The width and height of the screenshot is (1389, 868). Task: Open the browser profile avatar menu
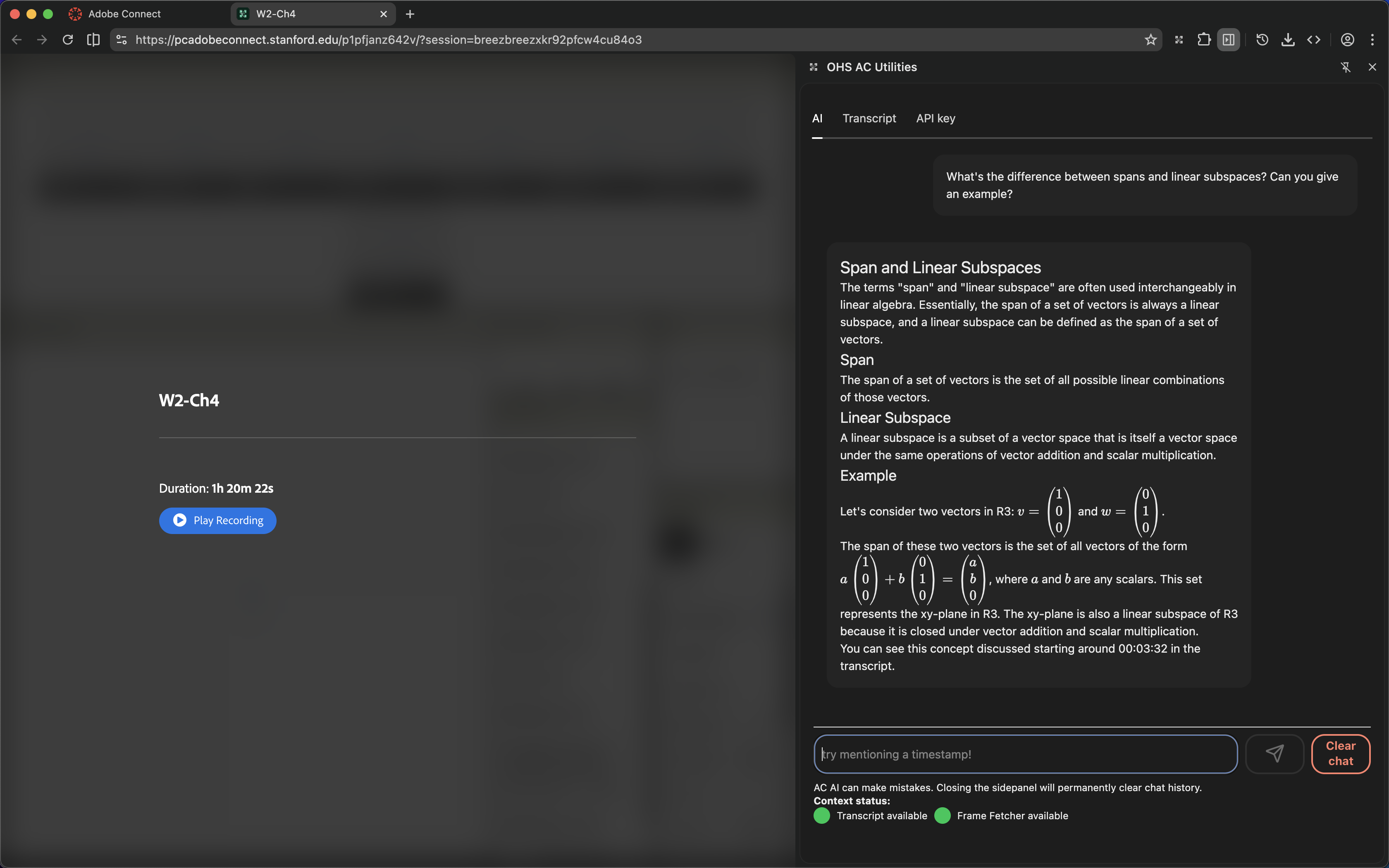[1347, 39]
